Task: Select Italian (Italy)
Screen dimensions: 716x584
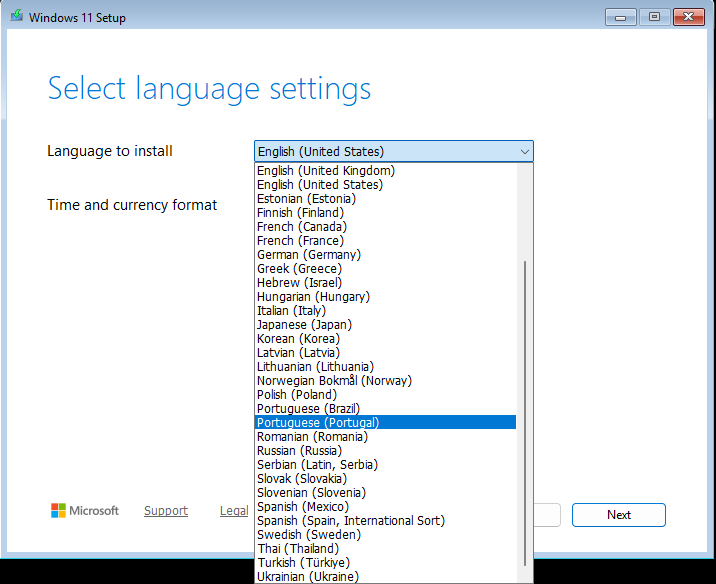Action: [x=385, y=310]
